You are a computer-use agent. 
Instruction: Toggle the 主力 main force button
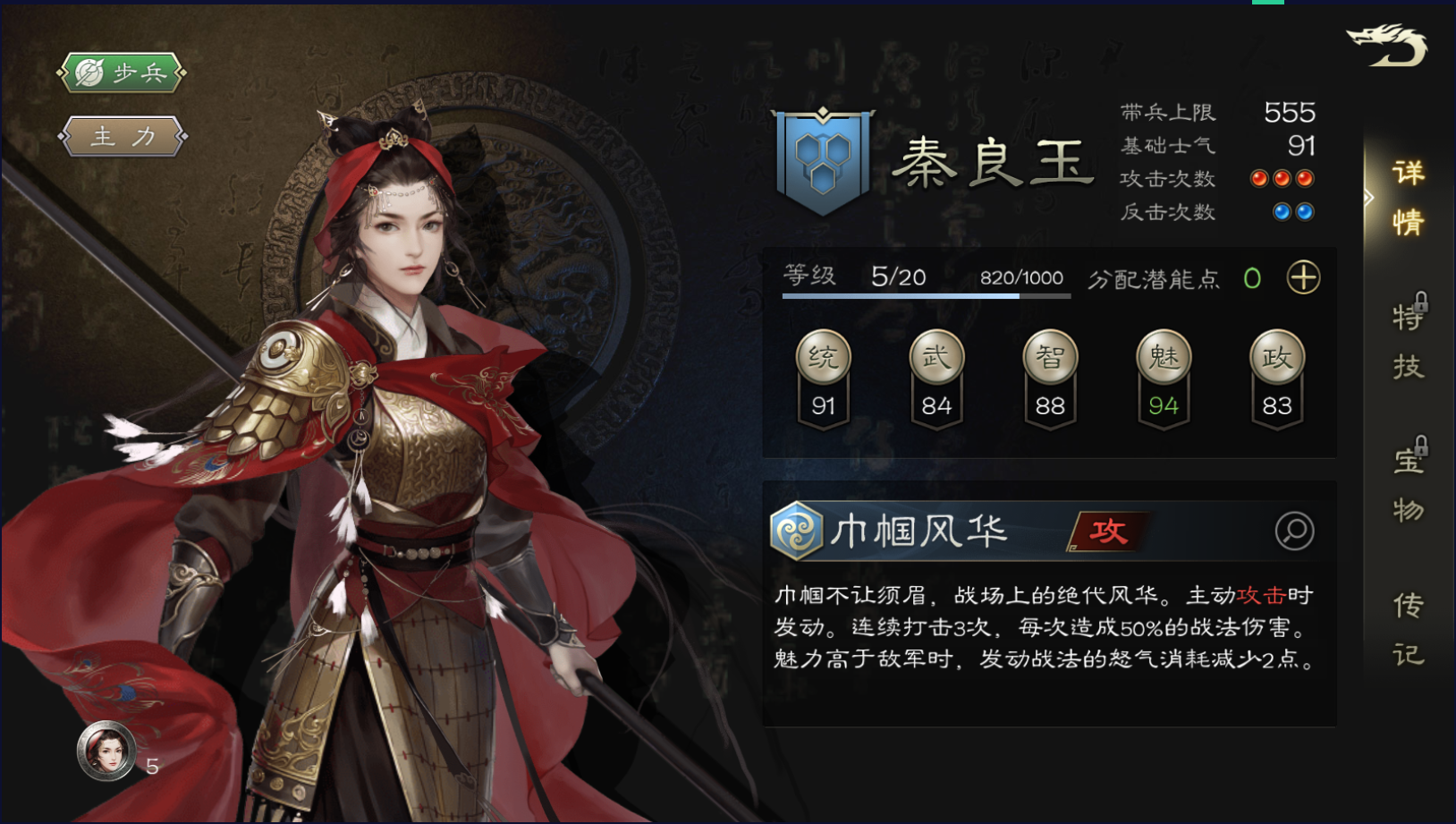[123, 137]
